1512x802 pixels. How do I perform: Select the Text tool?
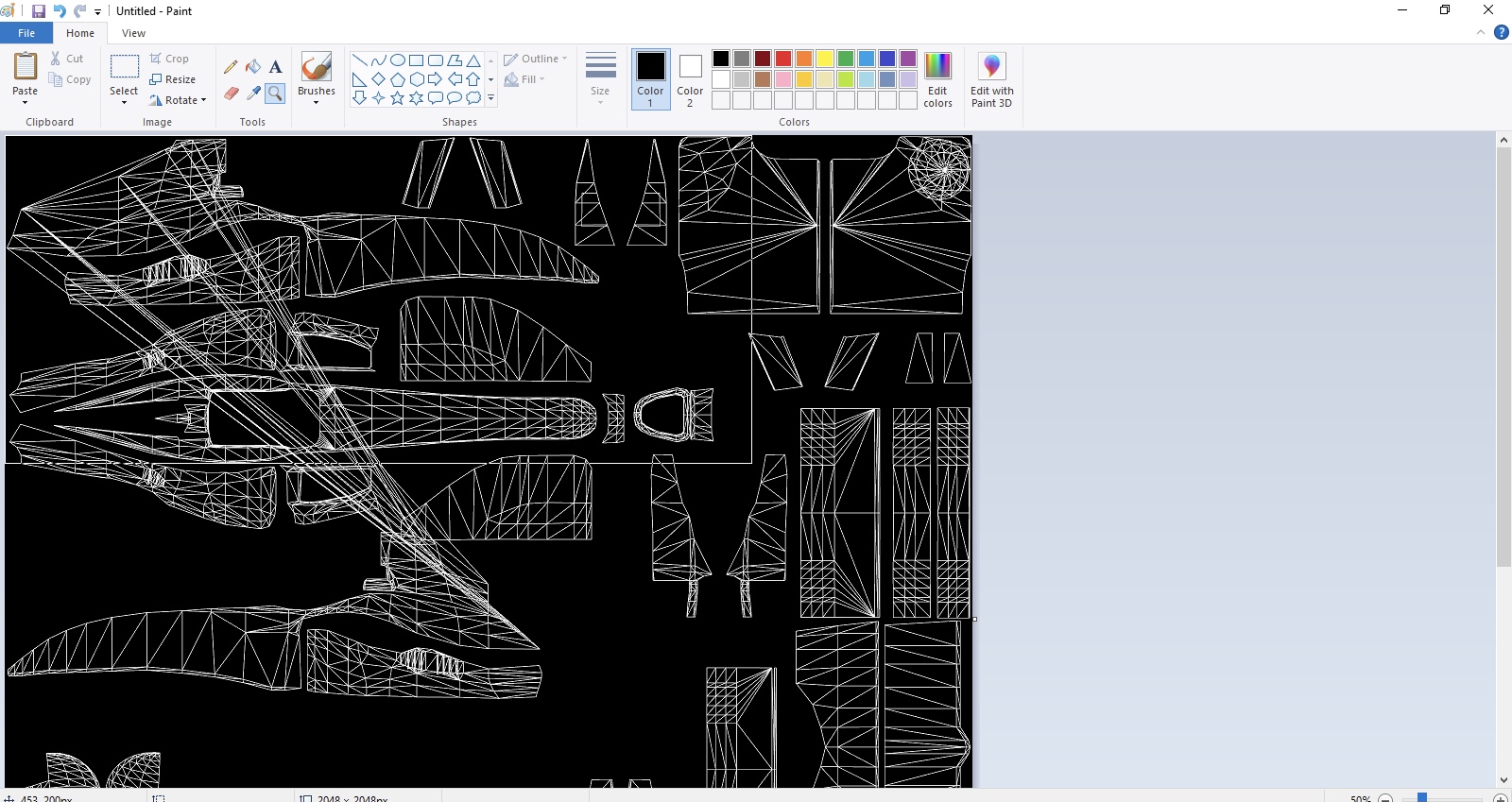(x=275, y=67)
